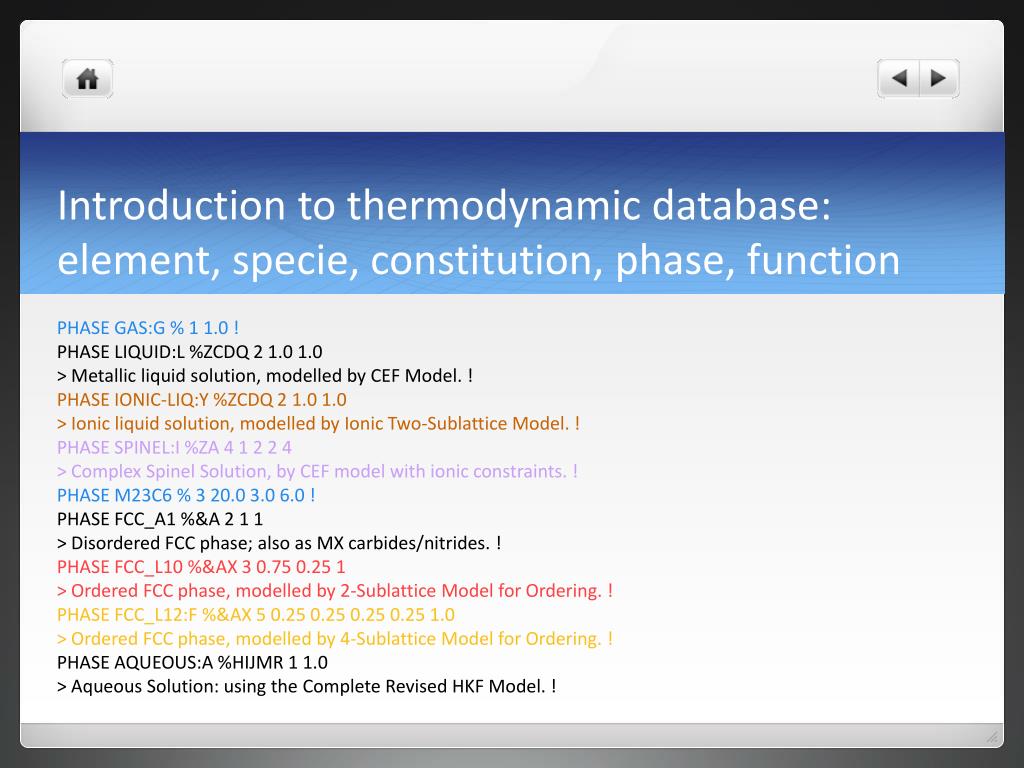Click 'PHASE FCC_L12:F %&AX 5' line
This screenshot has width=1024, height=768.
[256, 615]
